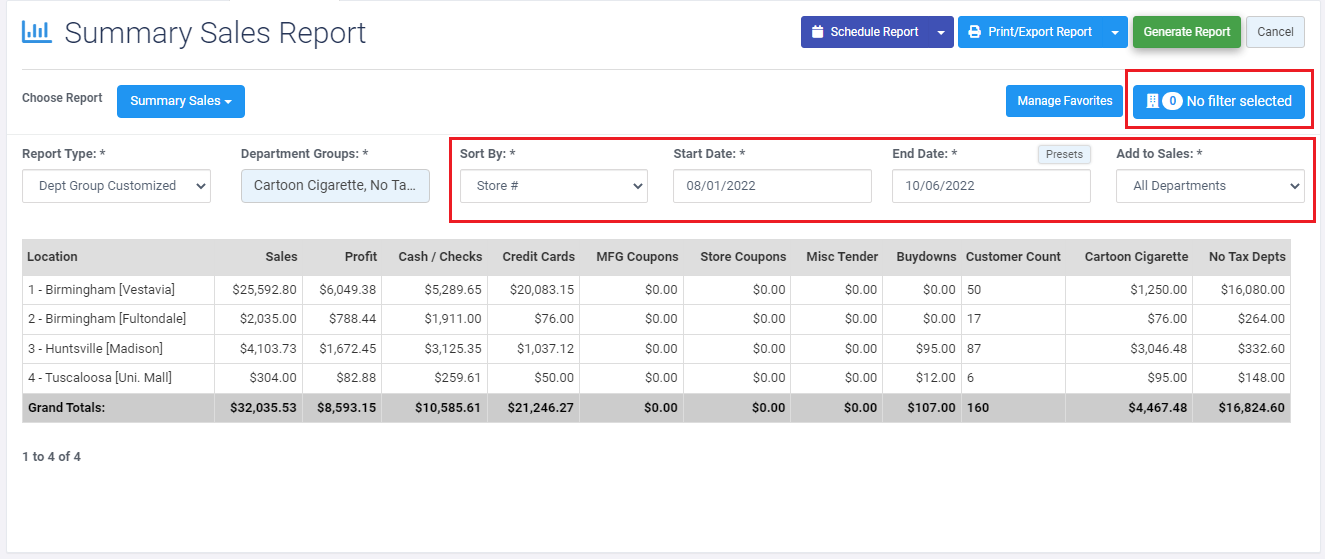Click the building icon in the filter button

pos(1152,101)
